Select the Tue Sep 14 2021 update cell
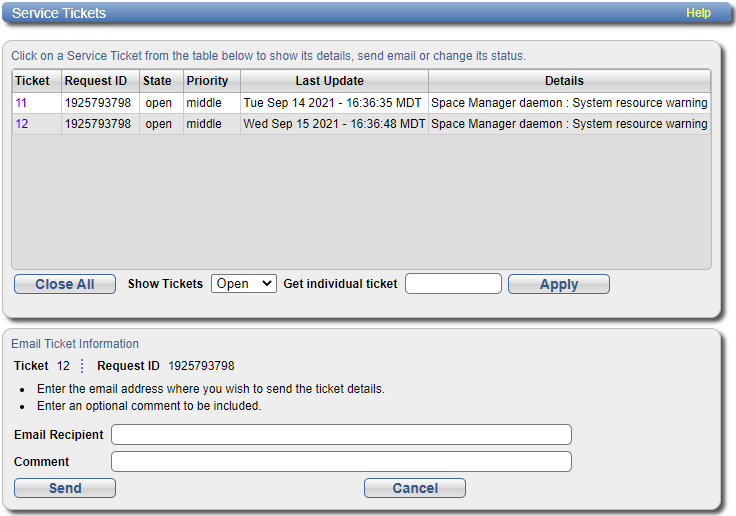 334,103
